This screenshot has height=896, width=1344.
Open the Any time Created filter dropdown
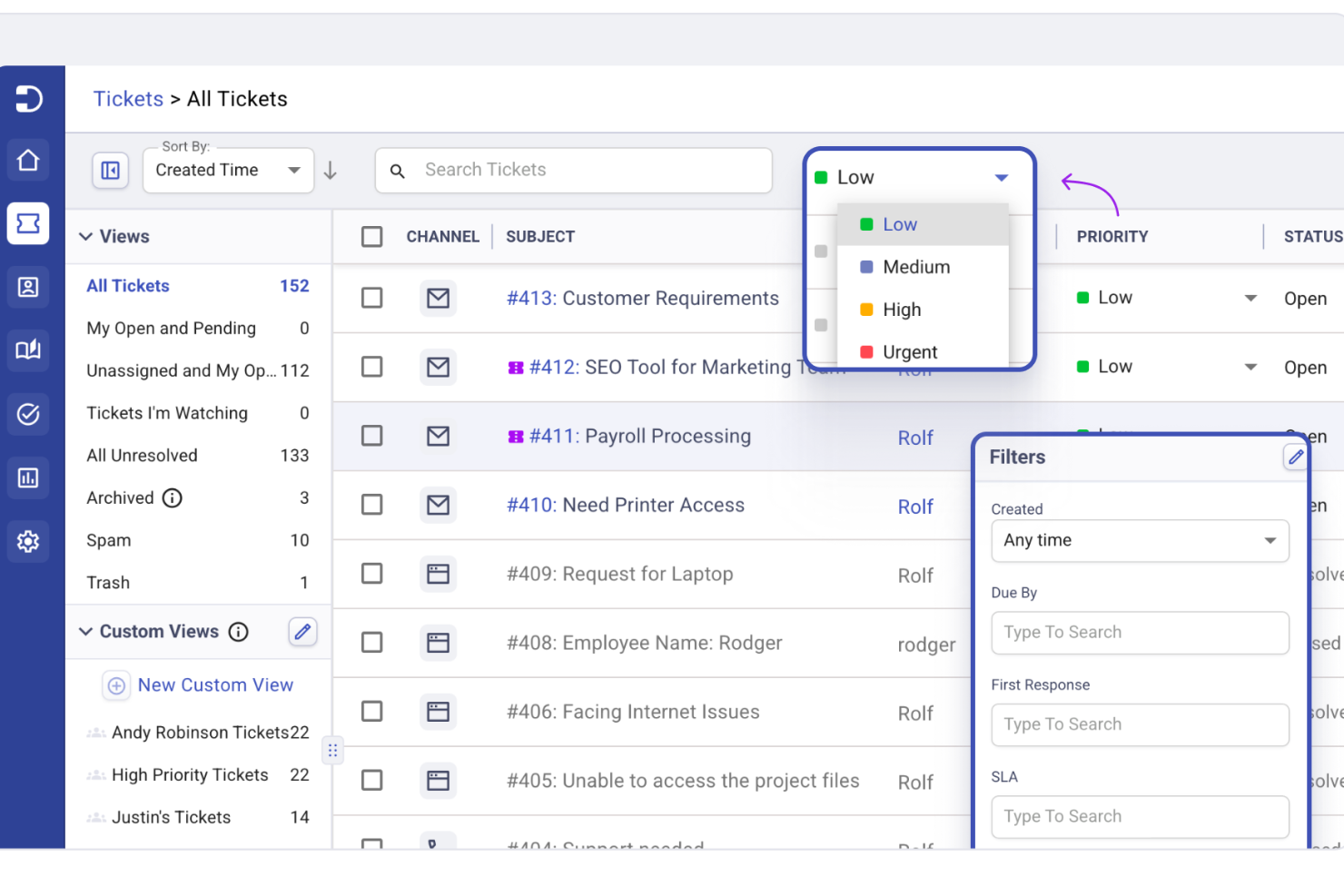(1140, 540)
